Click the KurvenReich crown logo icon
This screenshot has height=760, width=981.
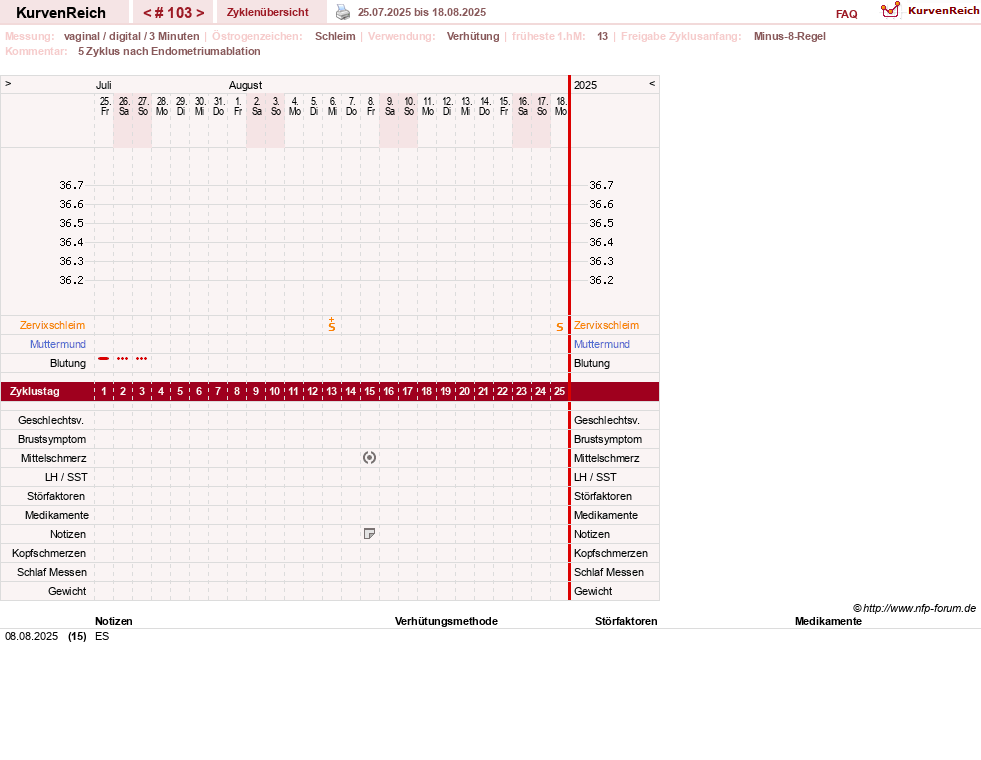pos(890,10)
